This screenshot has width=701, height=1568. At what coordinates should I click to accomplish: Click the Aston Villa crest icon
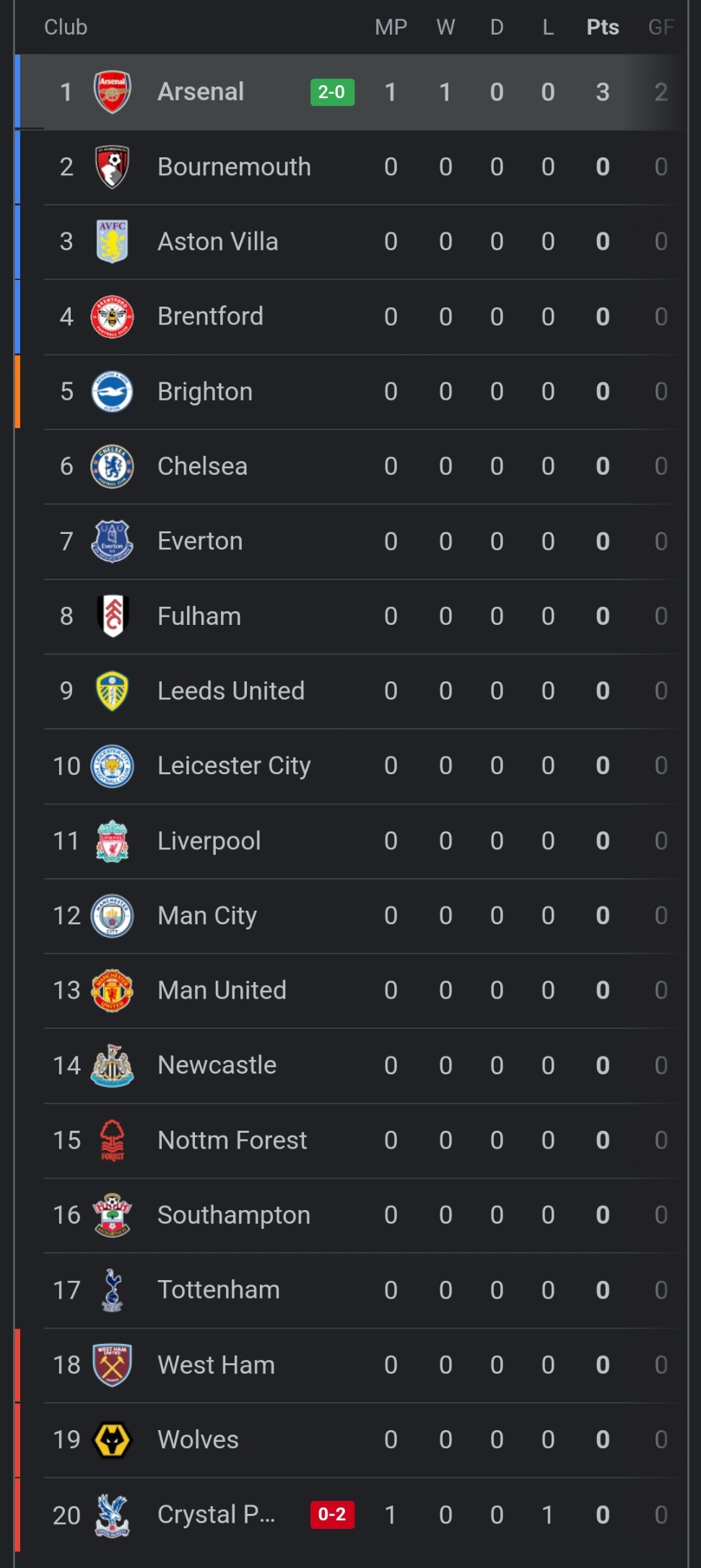click(x=112, y=242)
